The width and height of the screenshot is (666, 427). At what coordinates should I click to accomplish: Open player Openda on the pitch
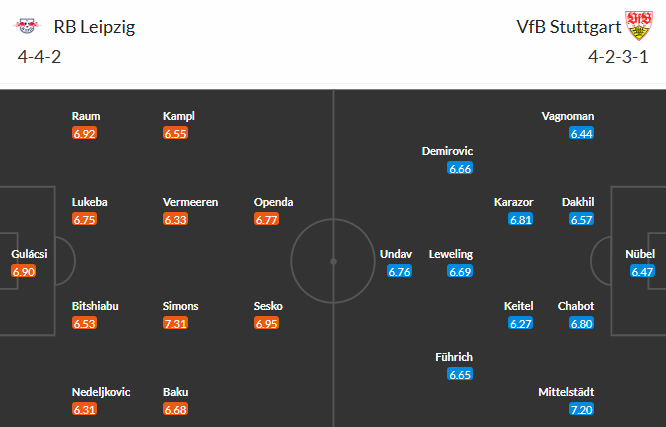[274, 202]
